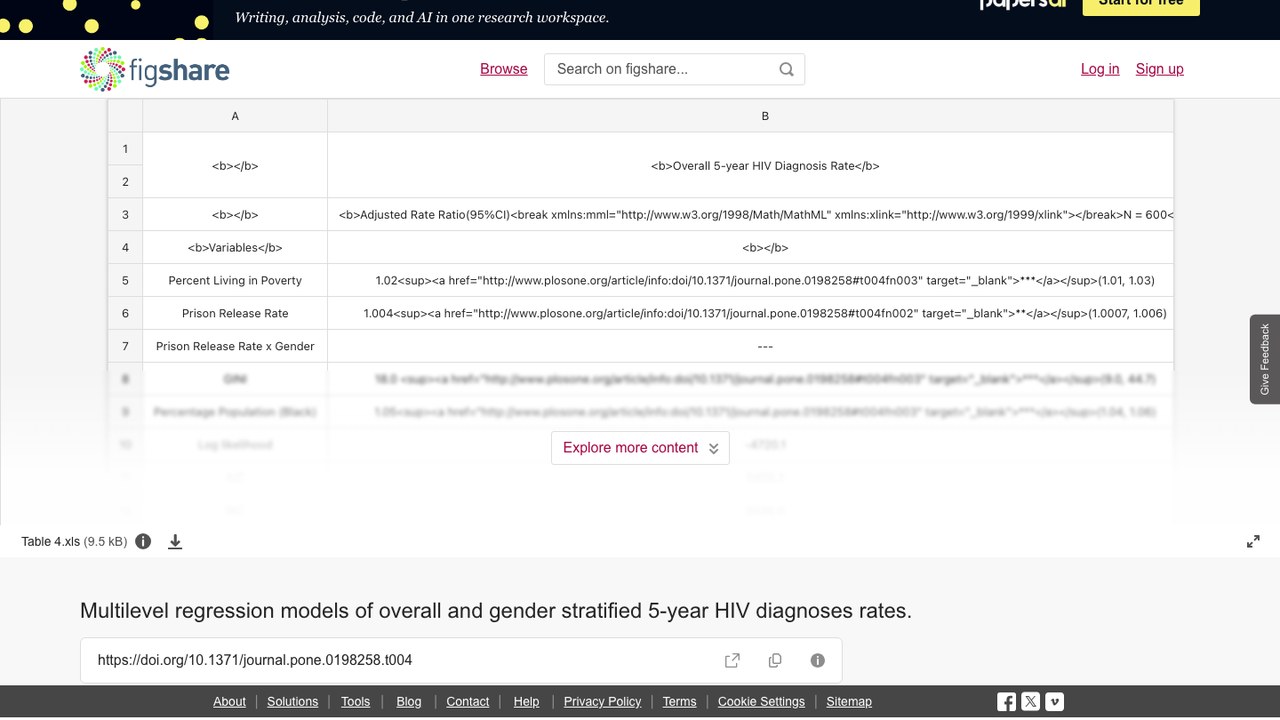This screenshot has width=1280, height=720.
Task: Click the search magnifier icon
Action: (x=786, y=69)
